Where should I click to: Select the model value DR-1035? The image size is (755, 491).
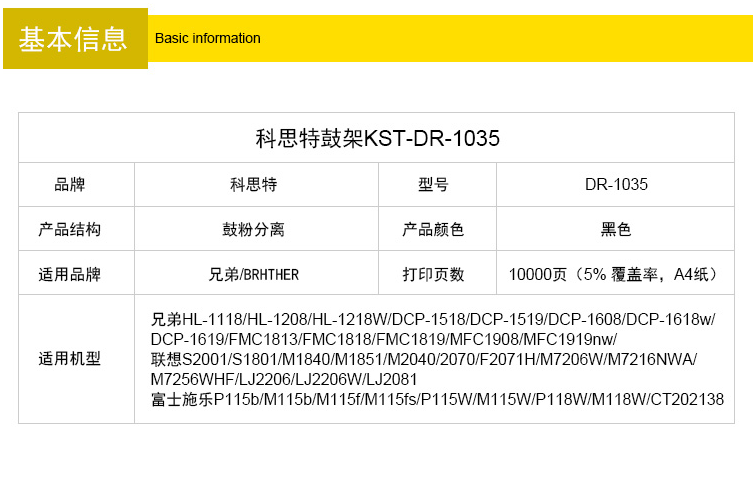point(616,184)
